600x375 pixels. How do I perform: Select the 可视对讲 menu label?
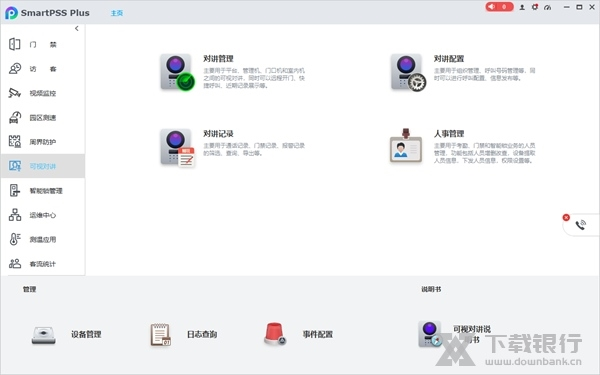point(43,166)
